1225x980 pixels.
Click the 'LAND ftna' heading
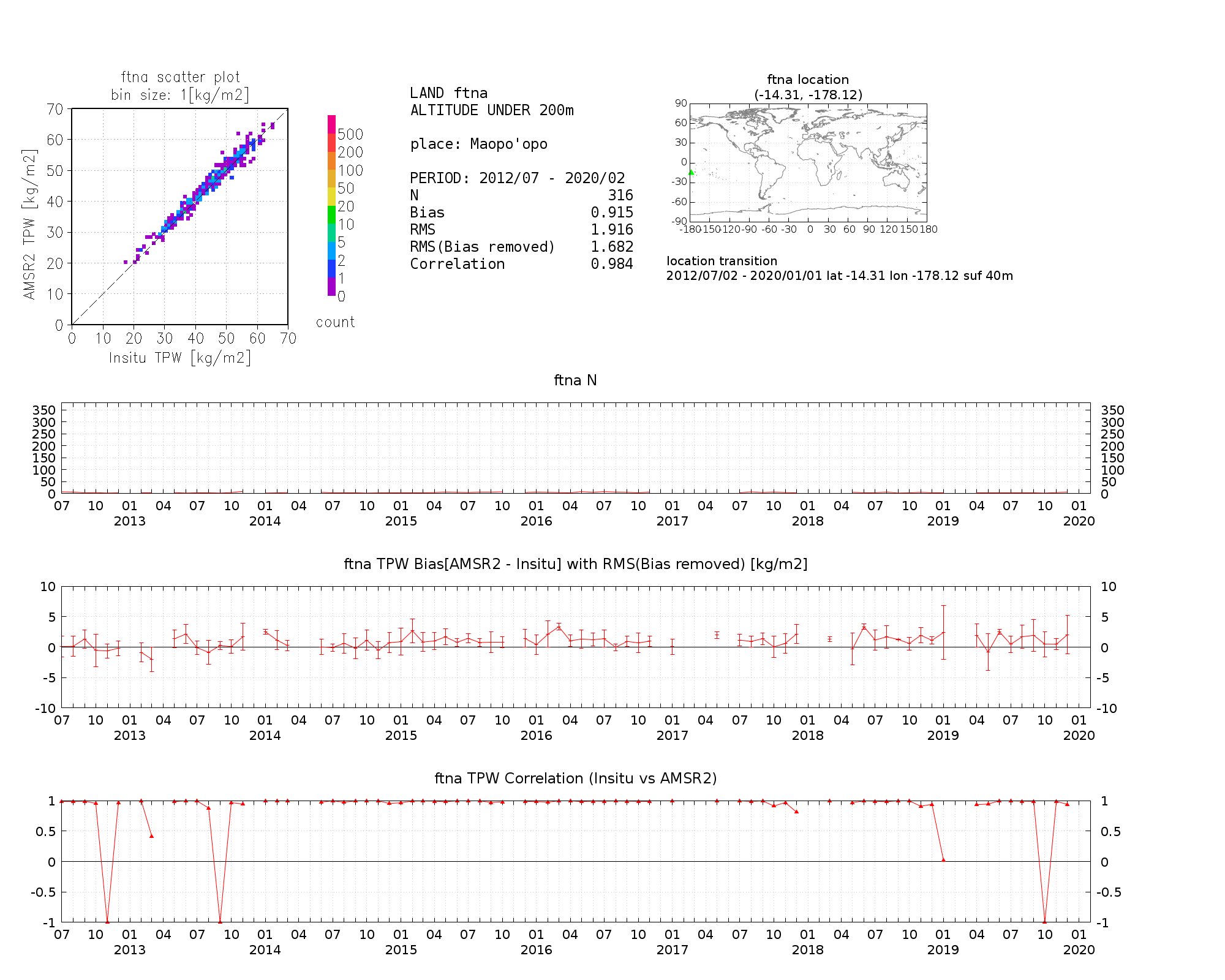pos(449,93)
